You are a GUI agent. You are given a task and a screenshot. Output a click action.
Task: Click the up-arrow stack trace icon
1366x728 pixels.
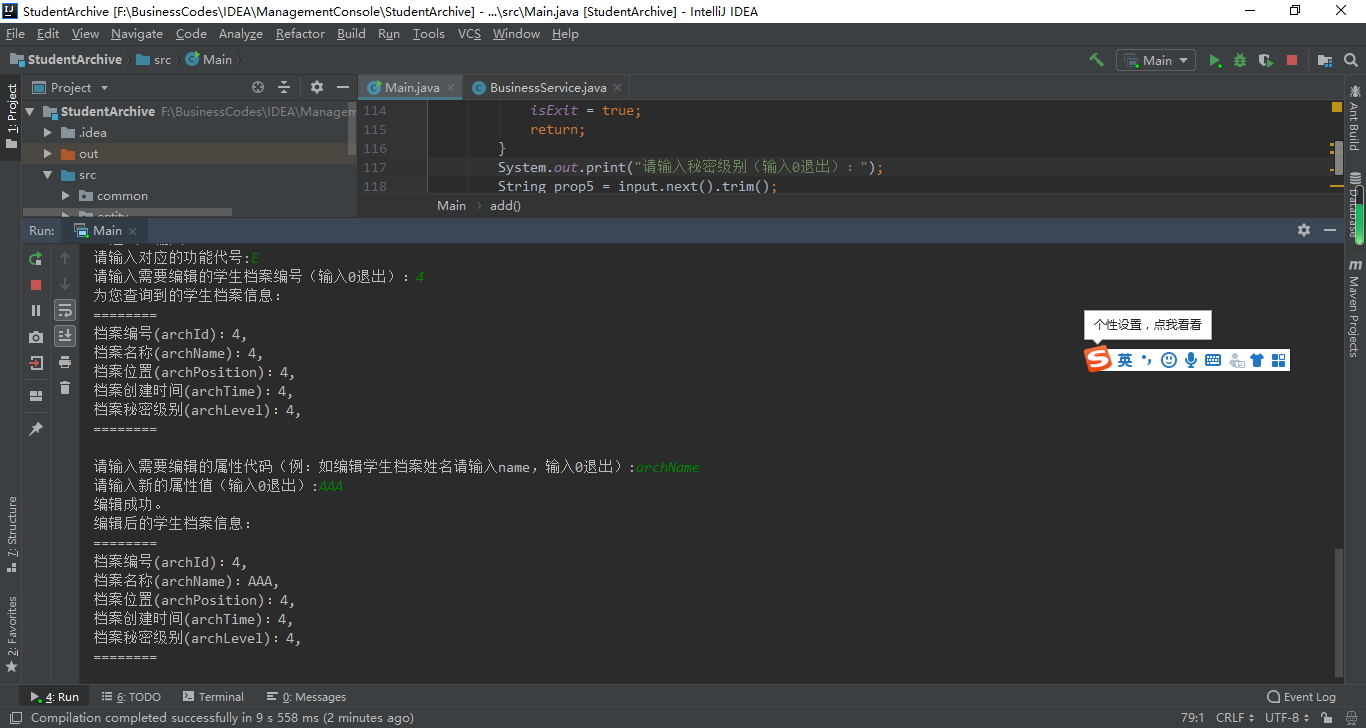tap(65, 258)
